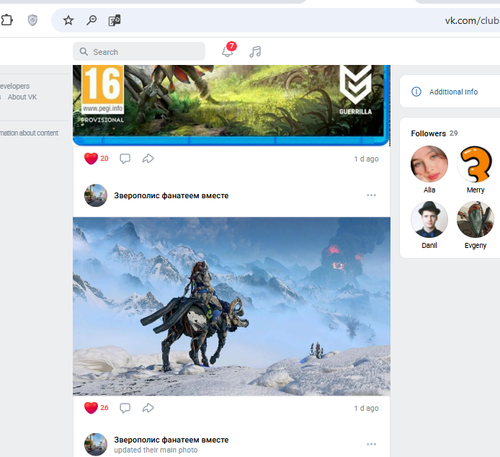The width and height of the screenshot is (500, 457).
Task: Click the VK Search field
Action: point(139,52)
